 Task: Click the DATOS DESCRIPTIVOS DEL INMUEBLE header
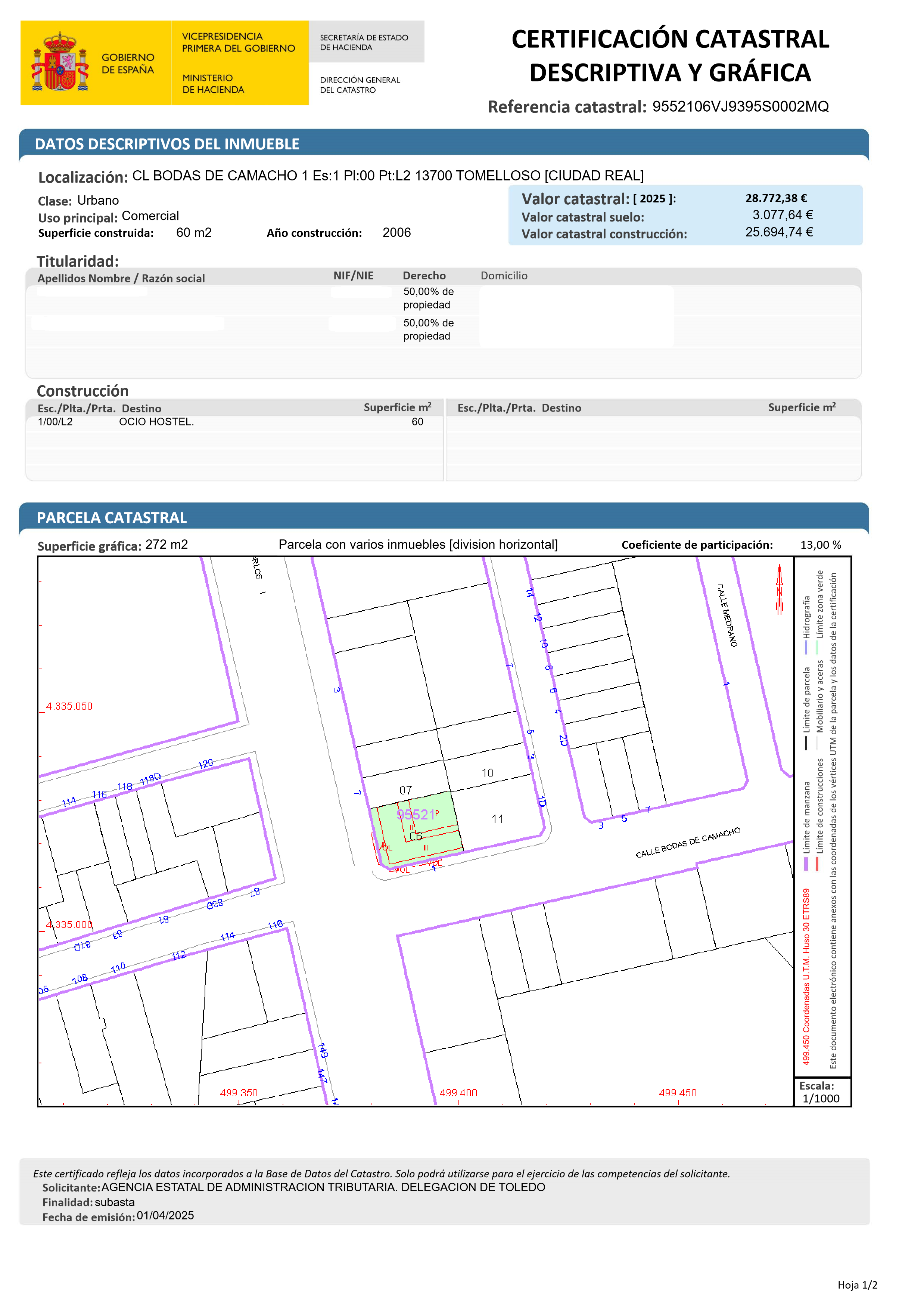pyautogui.click(x=167, y=144)
